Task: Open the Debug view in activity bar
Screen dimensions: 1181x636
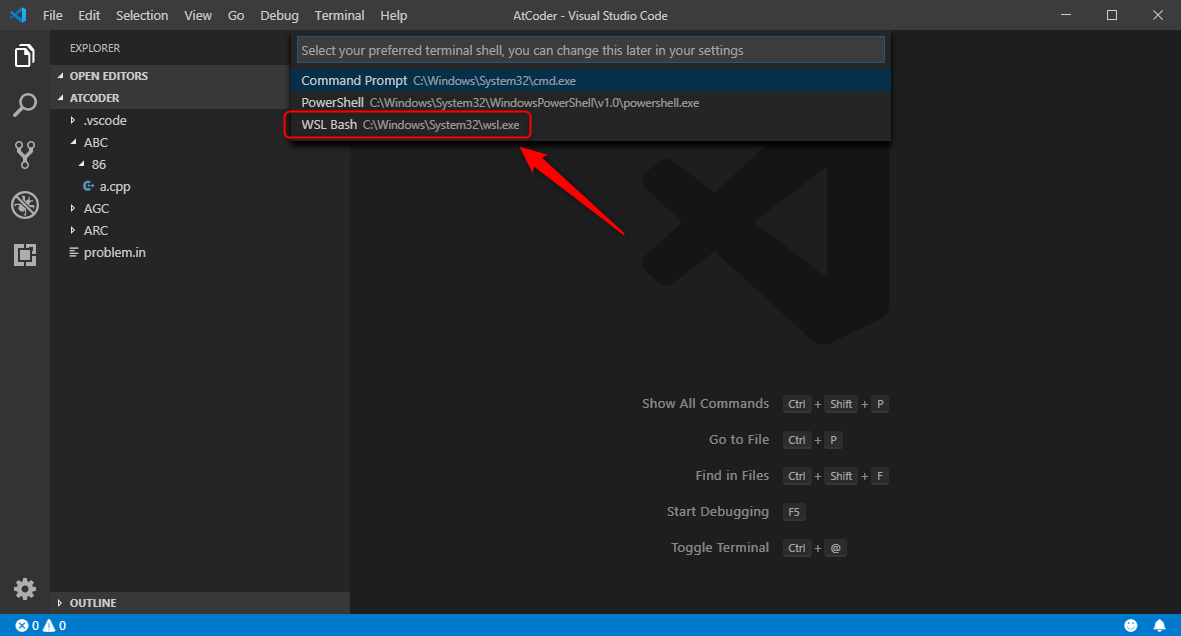Action: point(25,205)
